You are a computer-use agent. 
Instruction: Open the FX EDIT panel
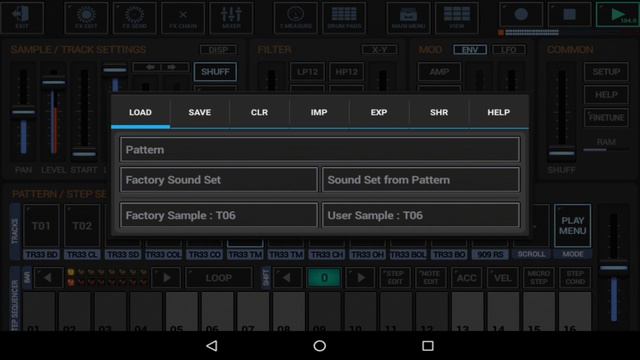point(86,17)
